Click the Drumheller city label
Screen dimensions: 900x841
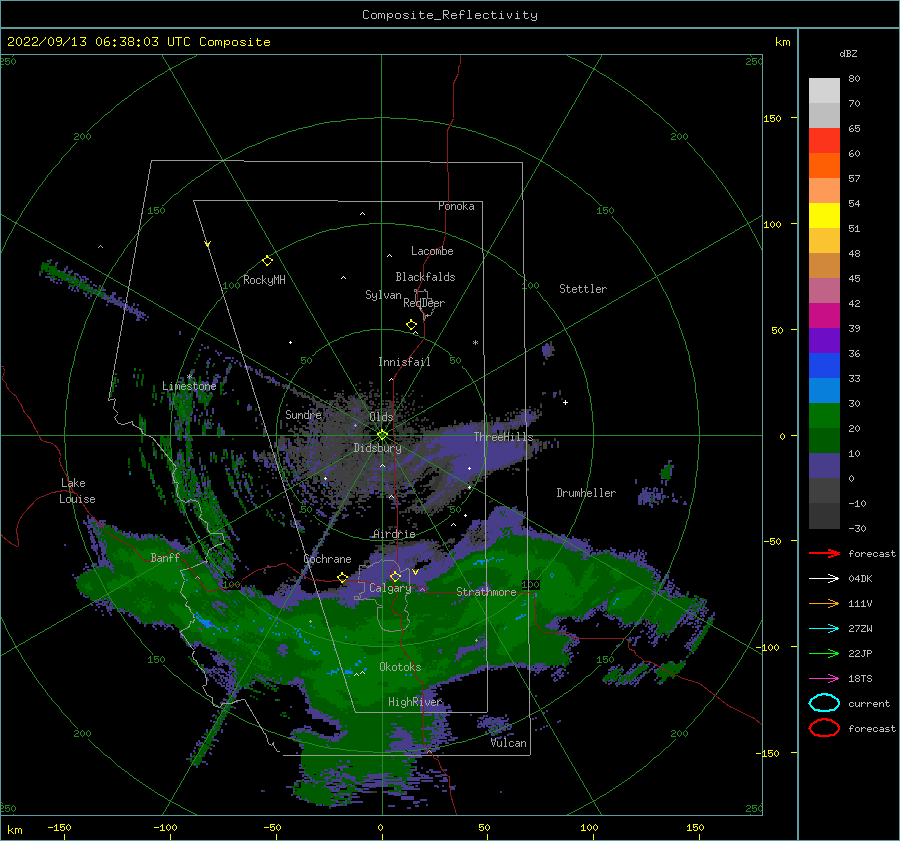coord(586,493)
